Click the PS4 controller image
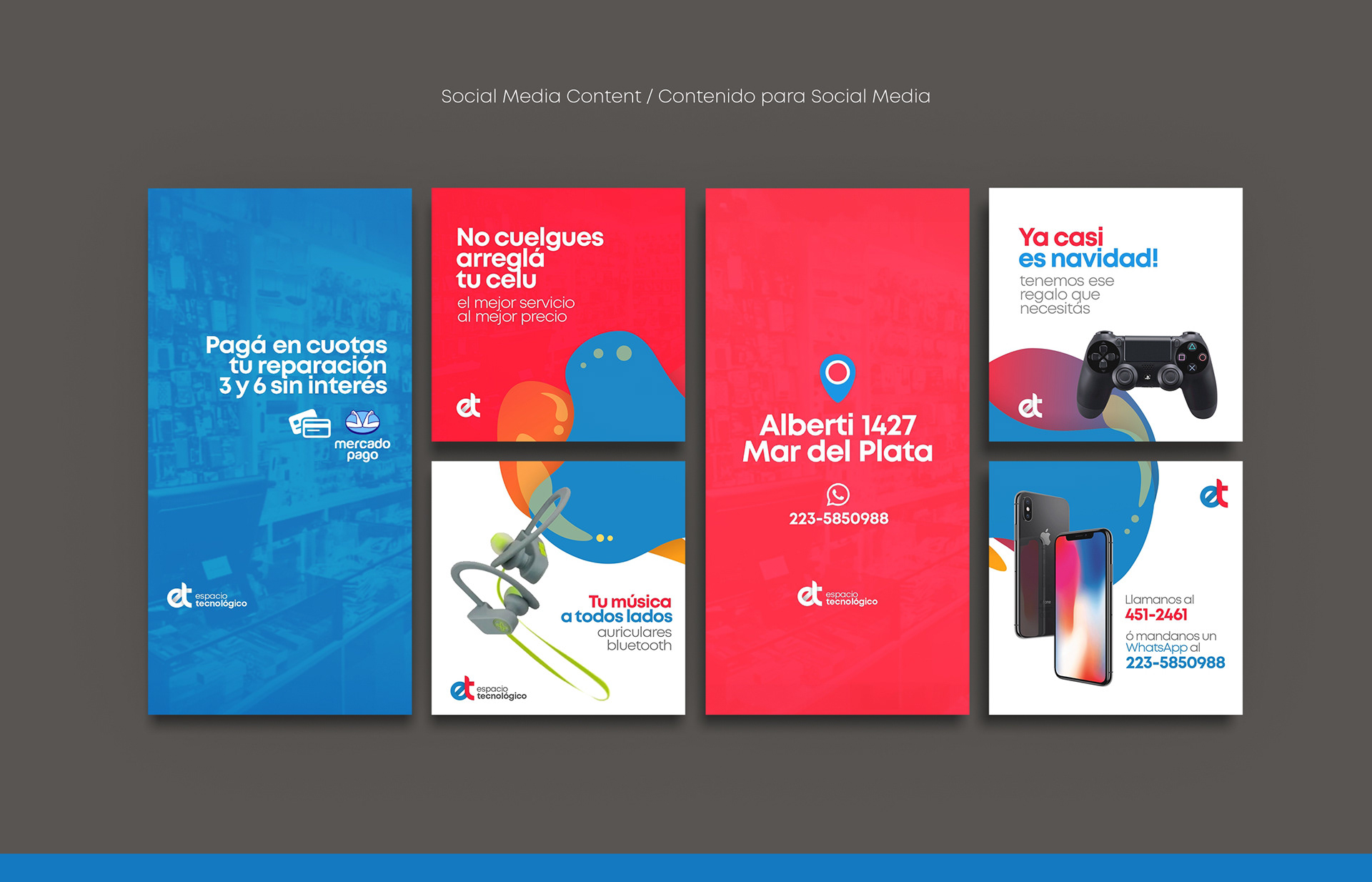 coord(1147,373)
